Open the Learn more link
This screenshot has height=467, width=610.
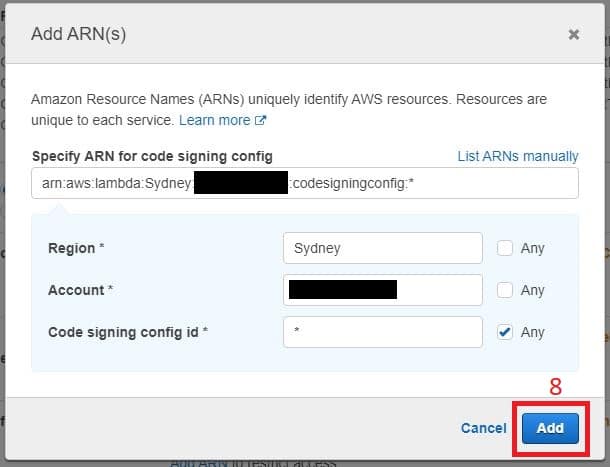click(214, 120)
